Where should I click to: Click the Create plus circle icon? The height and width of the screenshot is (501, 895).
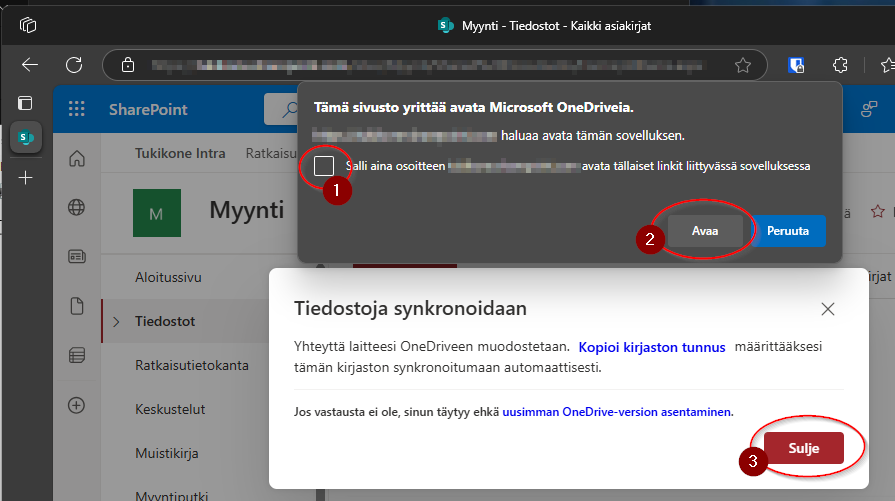tap(76, 406)
